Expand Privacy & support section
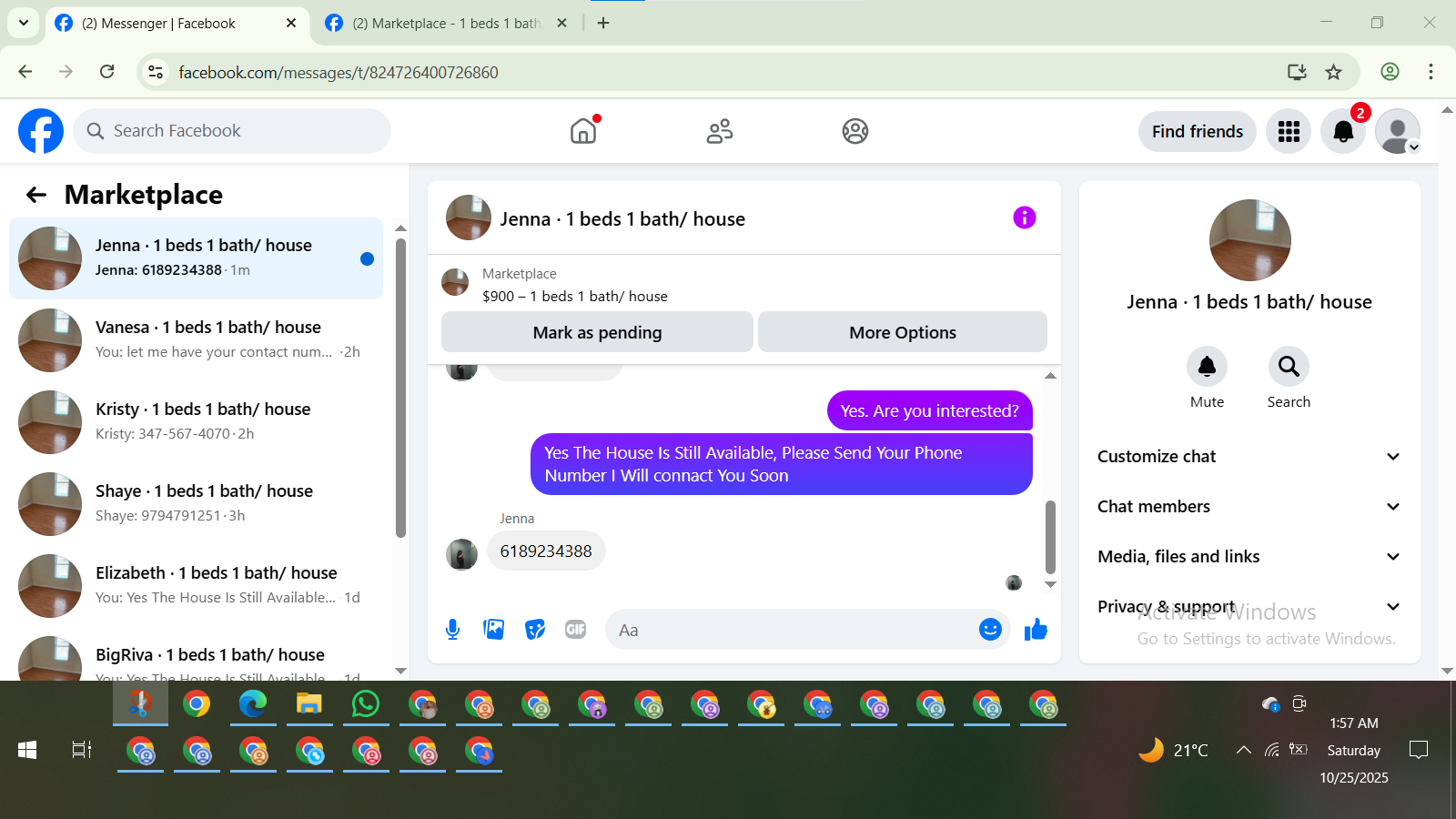Image resolution: width=1456 pixels, height=819 pixels. click(x=1249, y=607)
